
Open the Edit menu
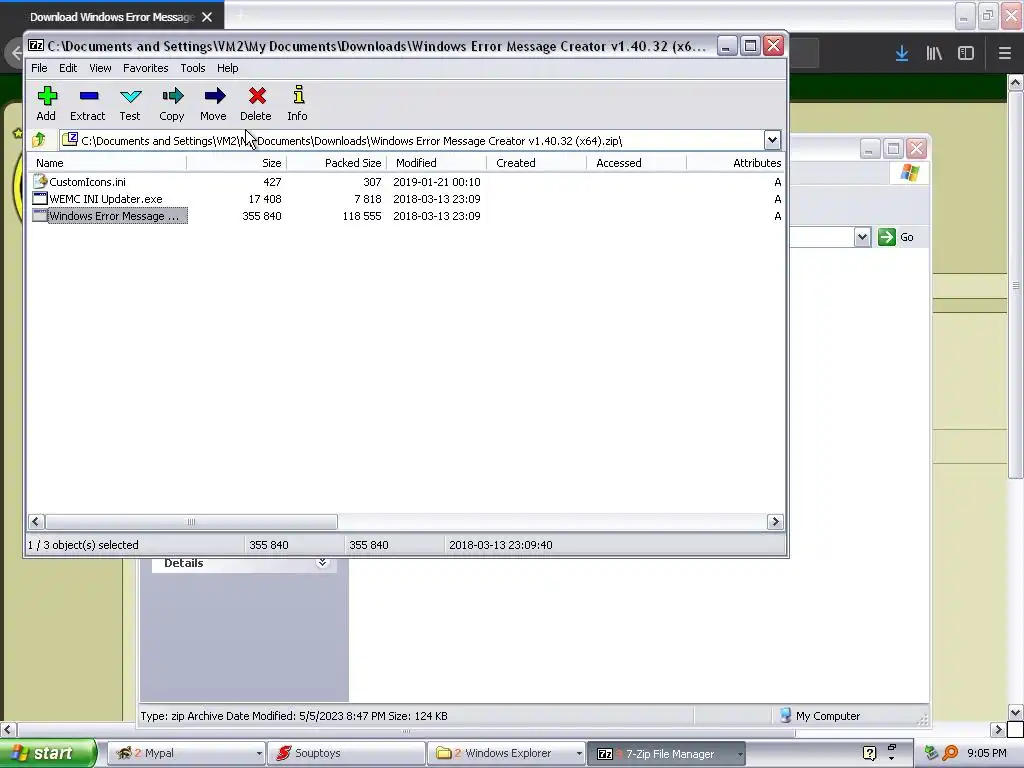tap(68, 68)
